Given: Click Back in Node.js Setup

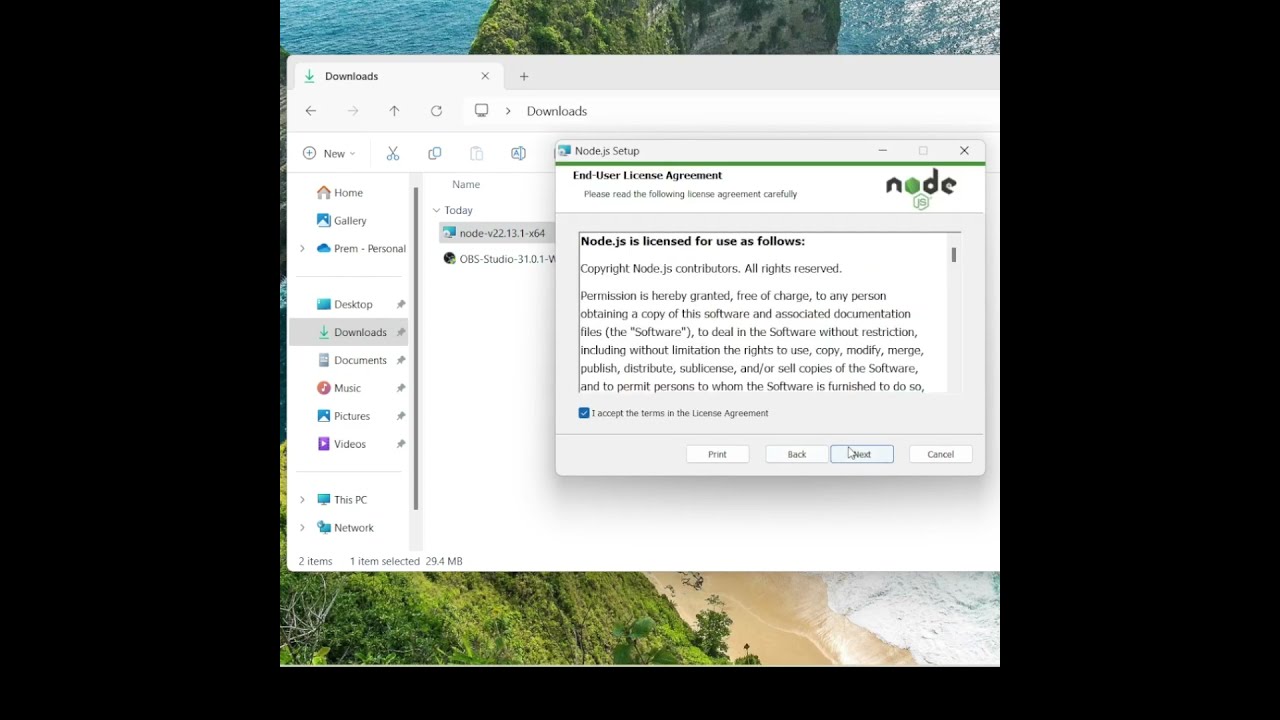Looking at the screenshot, I should 796,454.
